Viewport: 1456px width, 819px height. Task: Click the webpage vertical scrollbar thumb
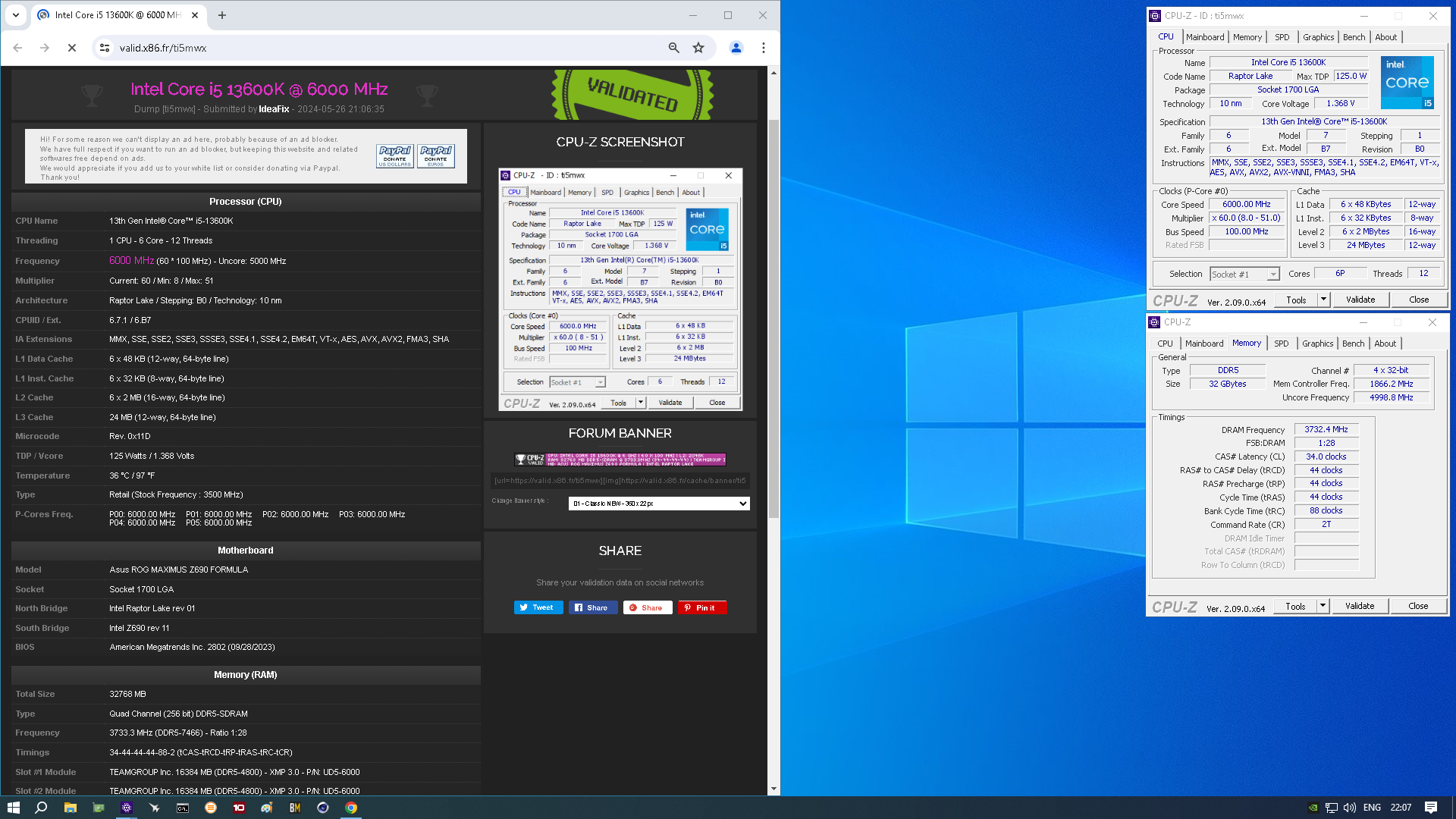point(773,318)
